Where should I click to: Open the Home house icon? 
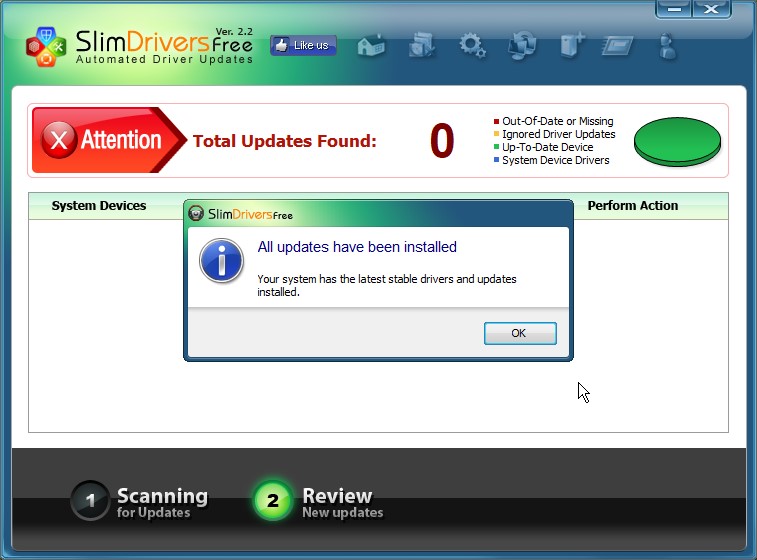point(371,47)
